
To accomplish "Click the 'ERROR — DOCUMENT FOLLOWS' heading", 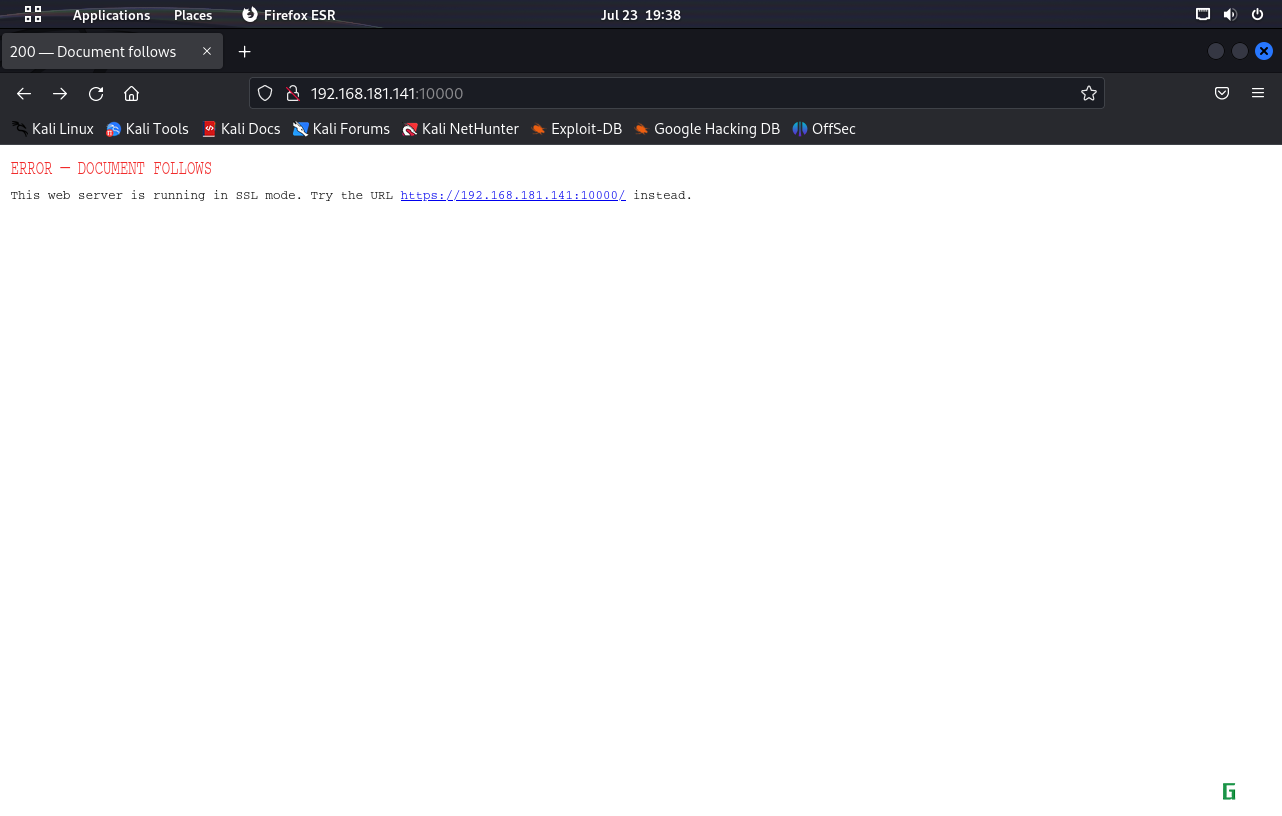I will tap(111, 169).
